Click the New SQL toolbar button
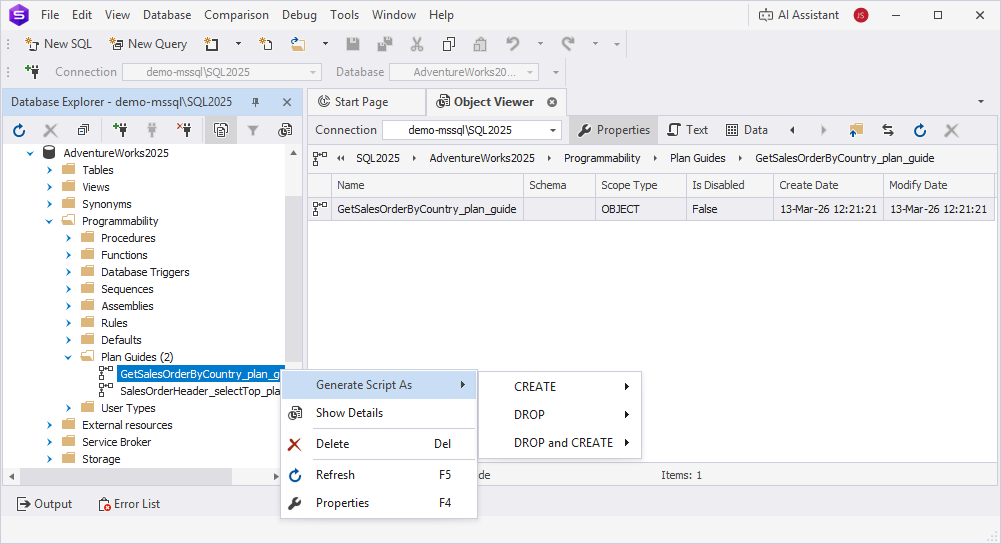 (58, 44)
